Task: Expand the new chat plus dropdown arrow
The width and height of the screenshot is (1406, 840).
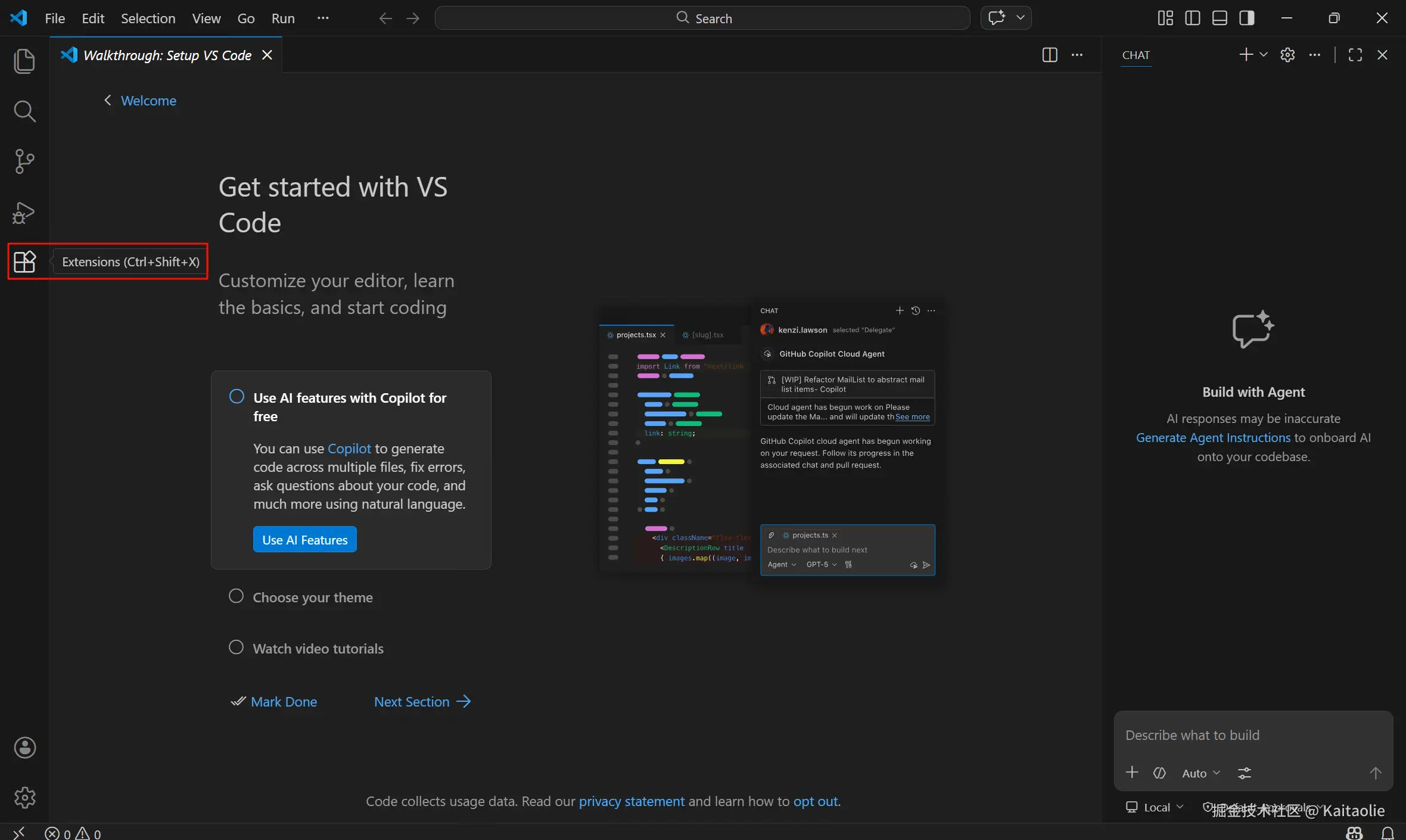Action: coord(1264,55)
